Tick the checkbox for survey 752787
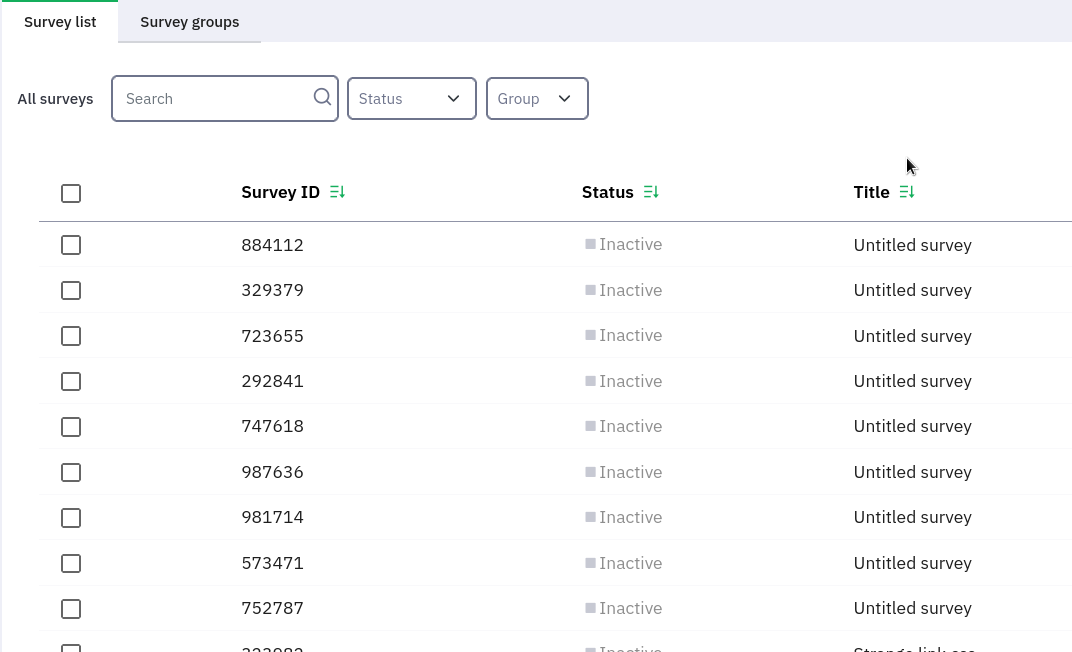The width and height of the screenshot is (1072, 652). coord(71,609)
